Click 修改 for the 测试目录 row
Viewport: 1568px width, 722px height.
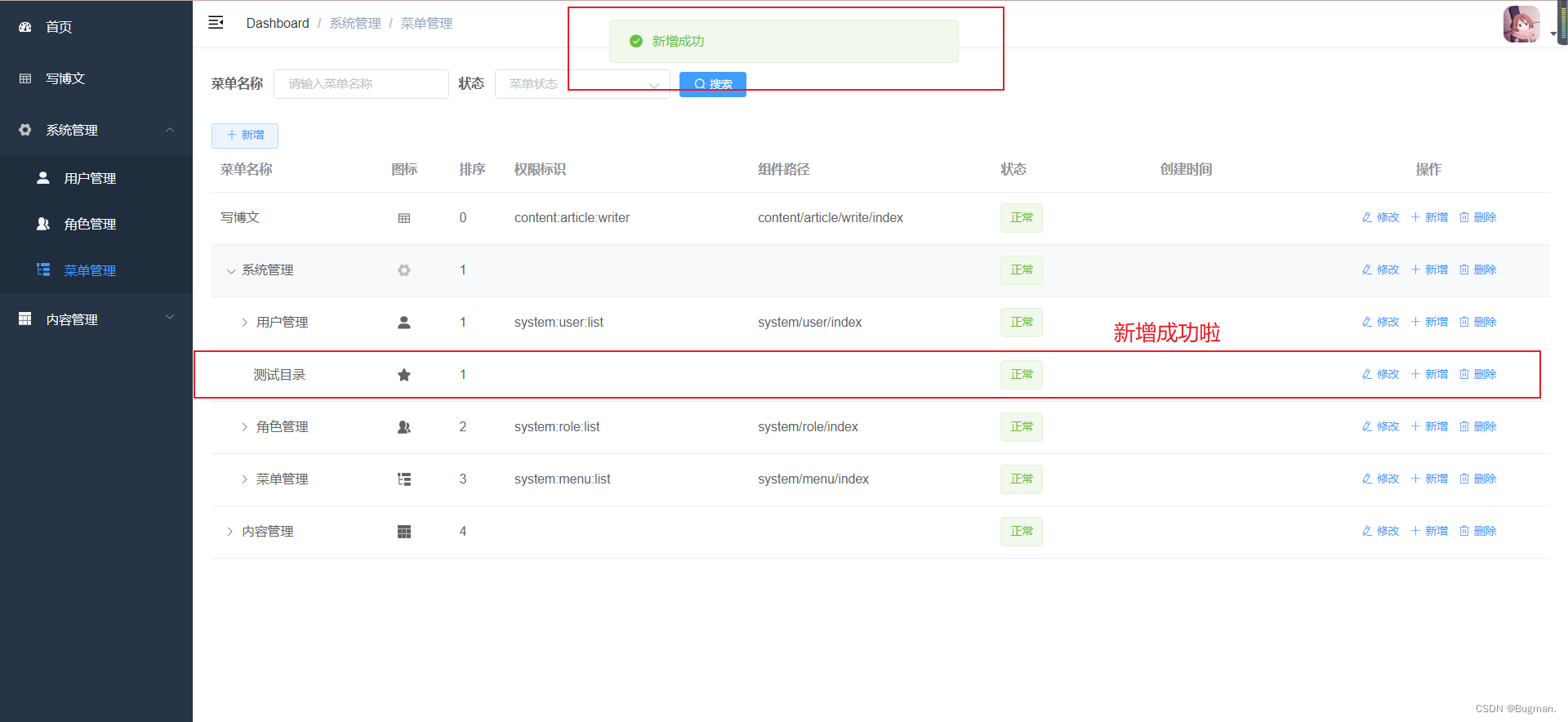(1381, 374)
